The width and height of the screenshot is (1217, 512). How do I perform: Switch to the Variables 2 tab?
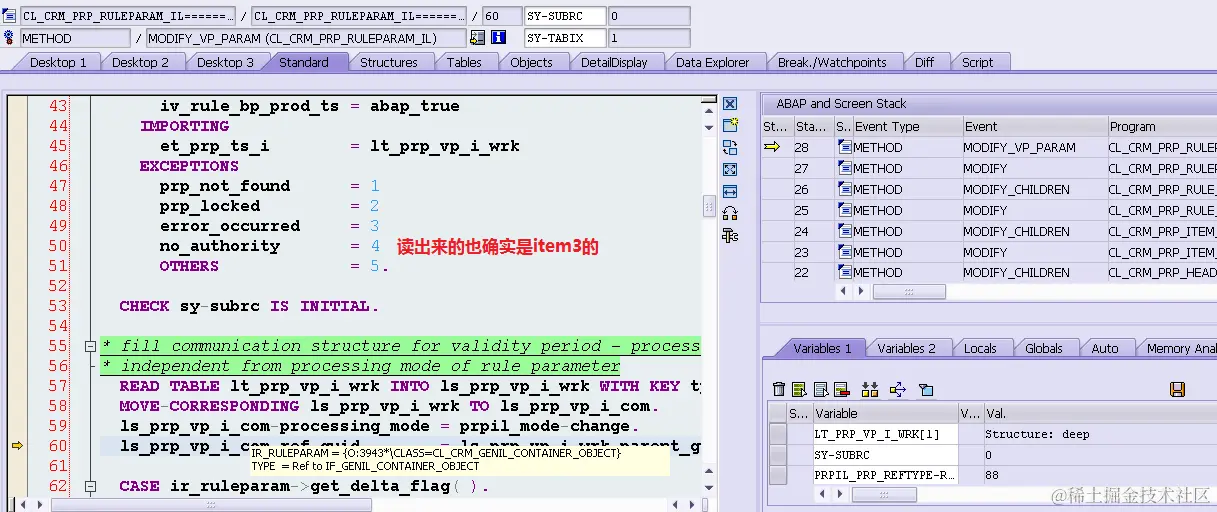[906, 348]
